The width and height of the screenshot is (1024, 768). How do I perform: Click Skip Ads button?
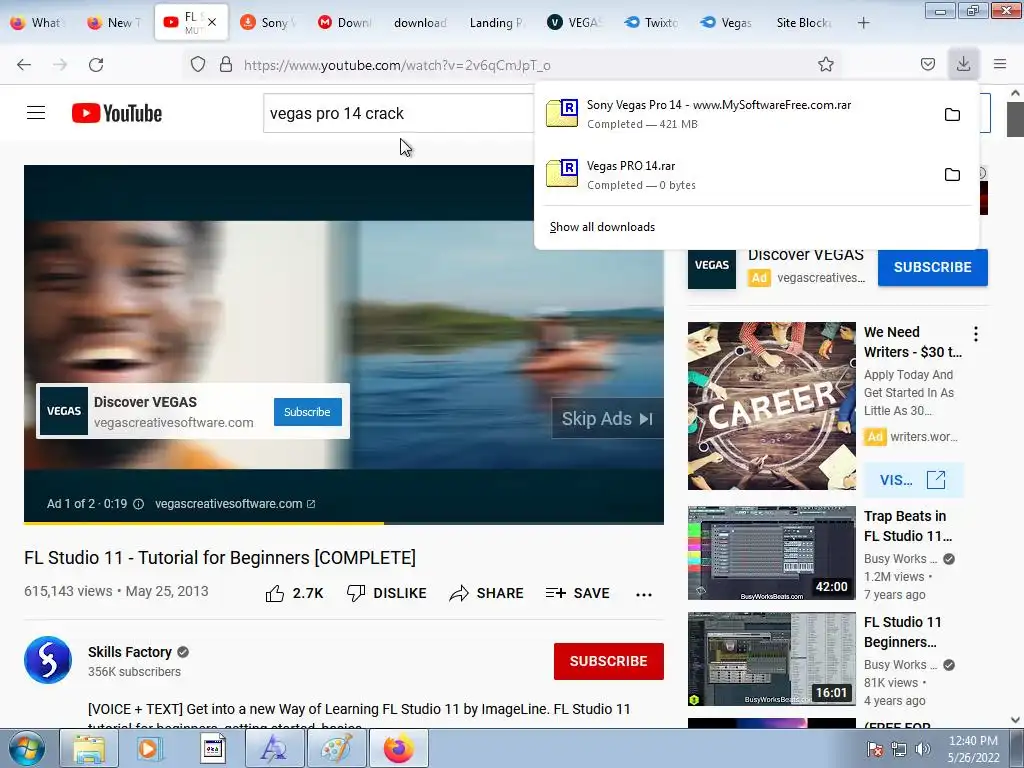[x=607, y=419]
